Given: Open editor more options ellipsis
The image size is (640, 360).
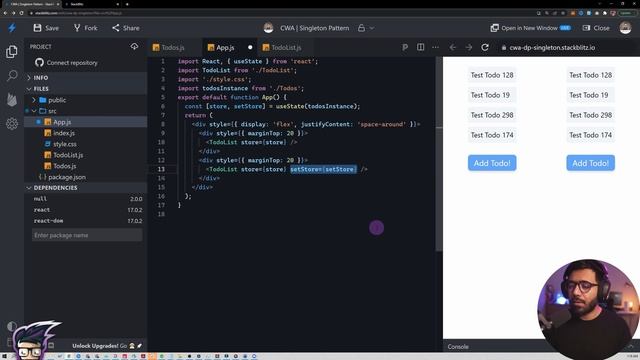Looking at the screenshot, I should pyautogui.click(x=436, y=47).
